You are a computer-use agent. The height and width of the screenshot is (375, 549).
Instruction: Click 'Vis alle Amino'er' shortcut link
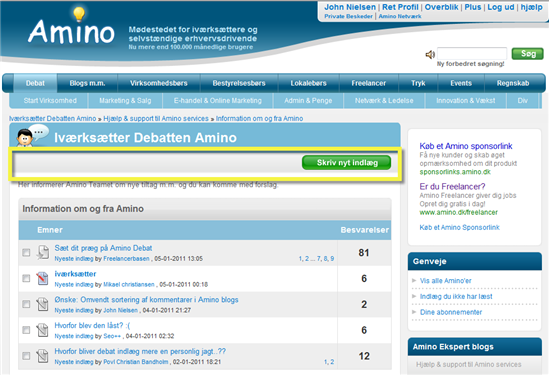click(x=445, y=280)
